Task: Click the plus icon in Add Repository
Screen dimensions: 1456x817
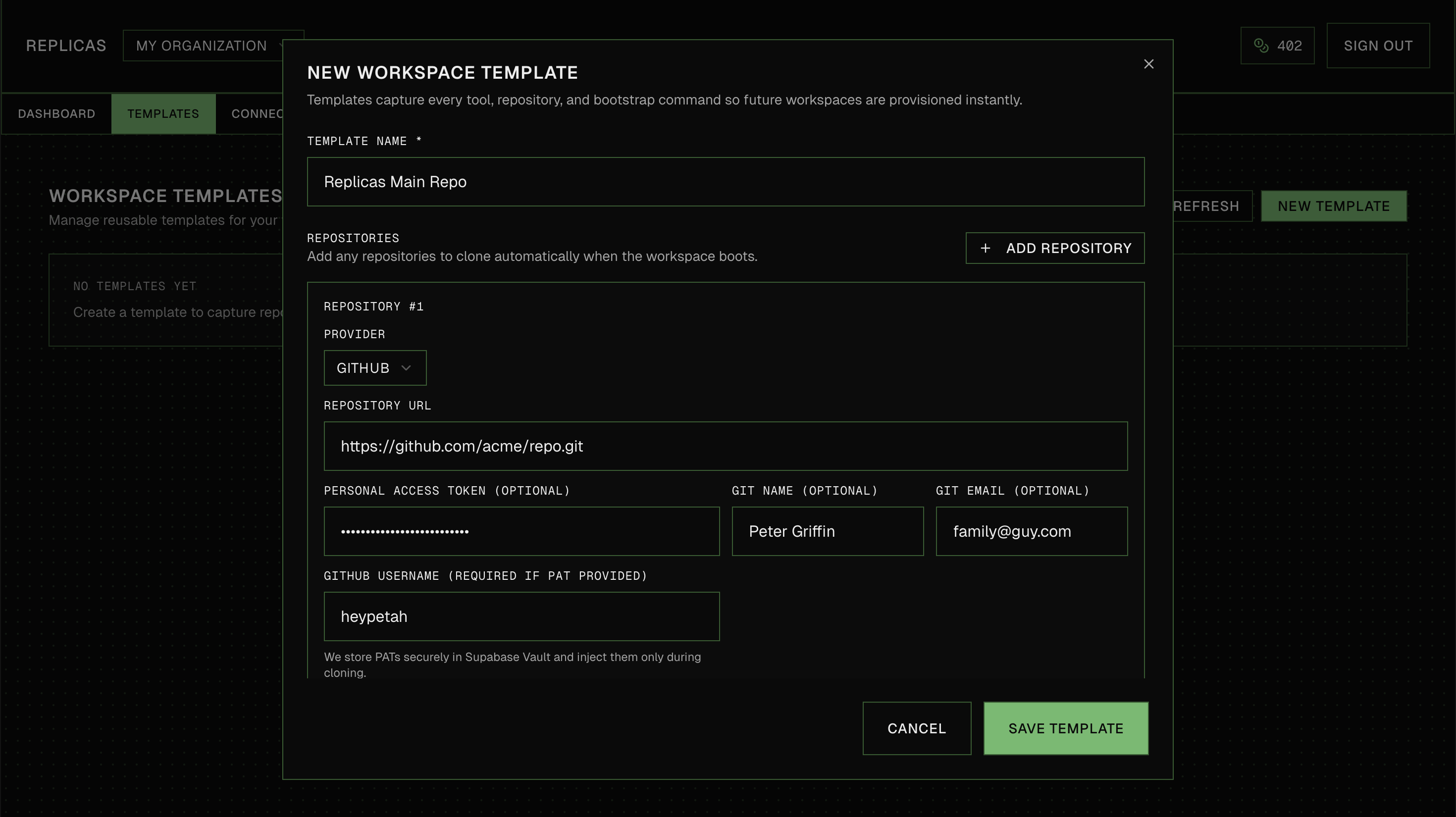Action: [x=985, y=248]
